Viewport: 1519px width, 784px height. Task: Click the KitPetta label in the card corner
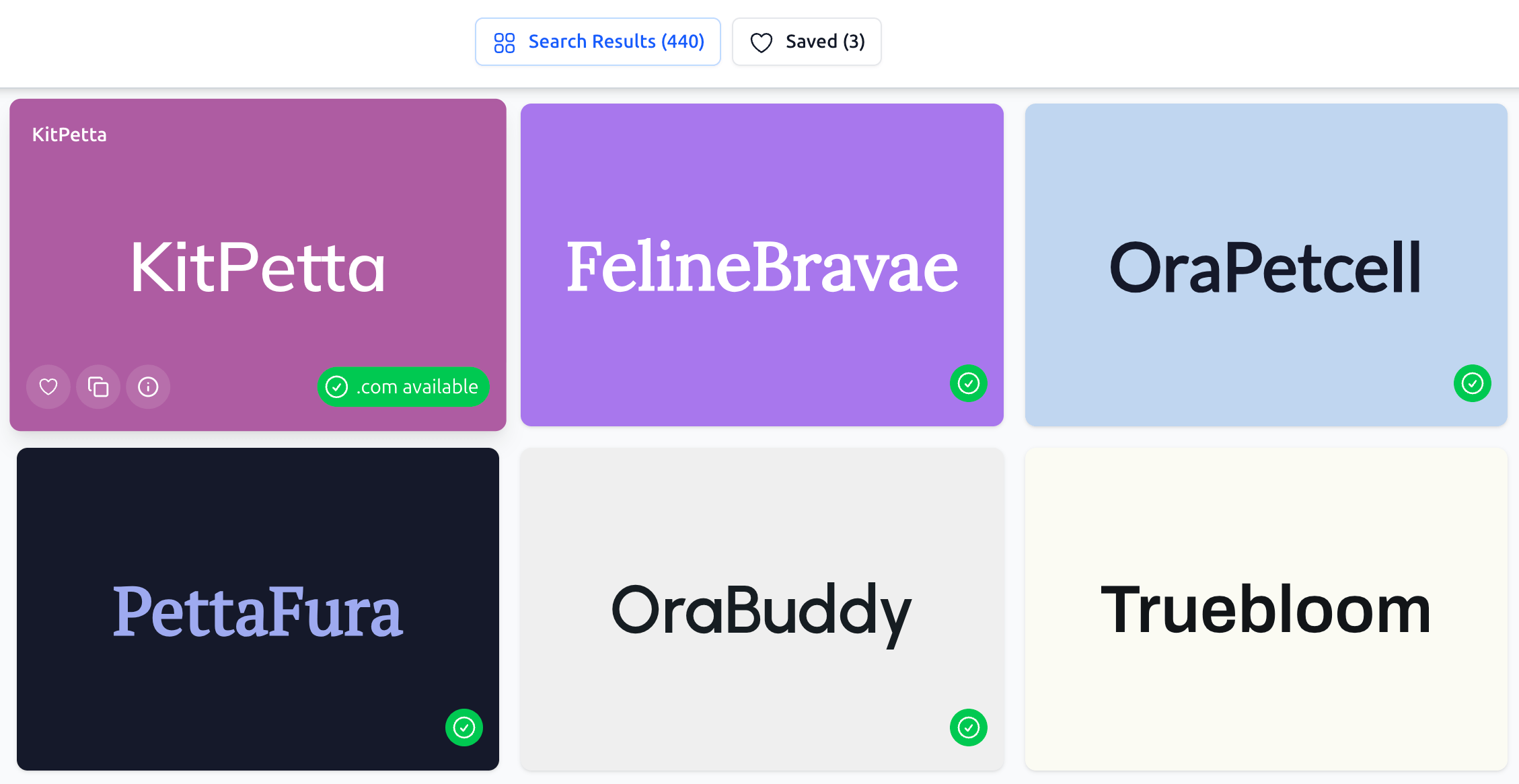point(69,134)
